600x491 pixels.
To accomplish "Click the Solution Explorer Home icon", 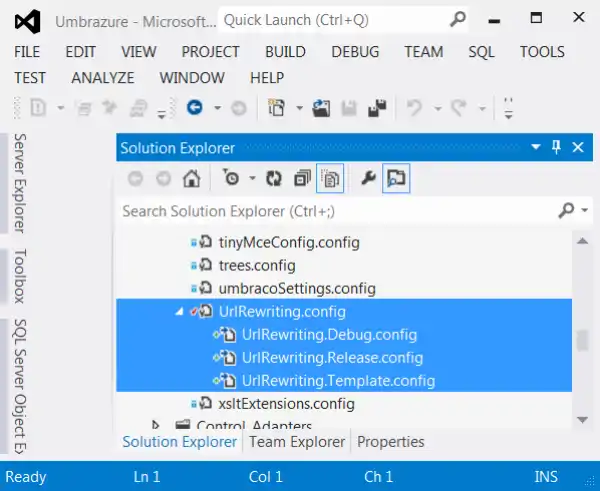I will pyautogui.click(x=192, y=178).
